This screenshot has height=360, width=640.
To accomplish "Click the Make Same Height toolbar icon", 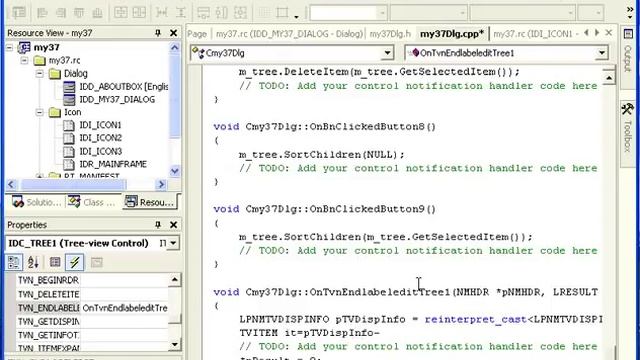I will 222,13.
